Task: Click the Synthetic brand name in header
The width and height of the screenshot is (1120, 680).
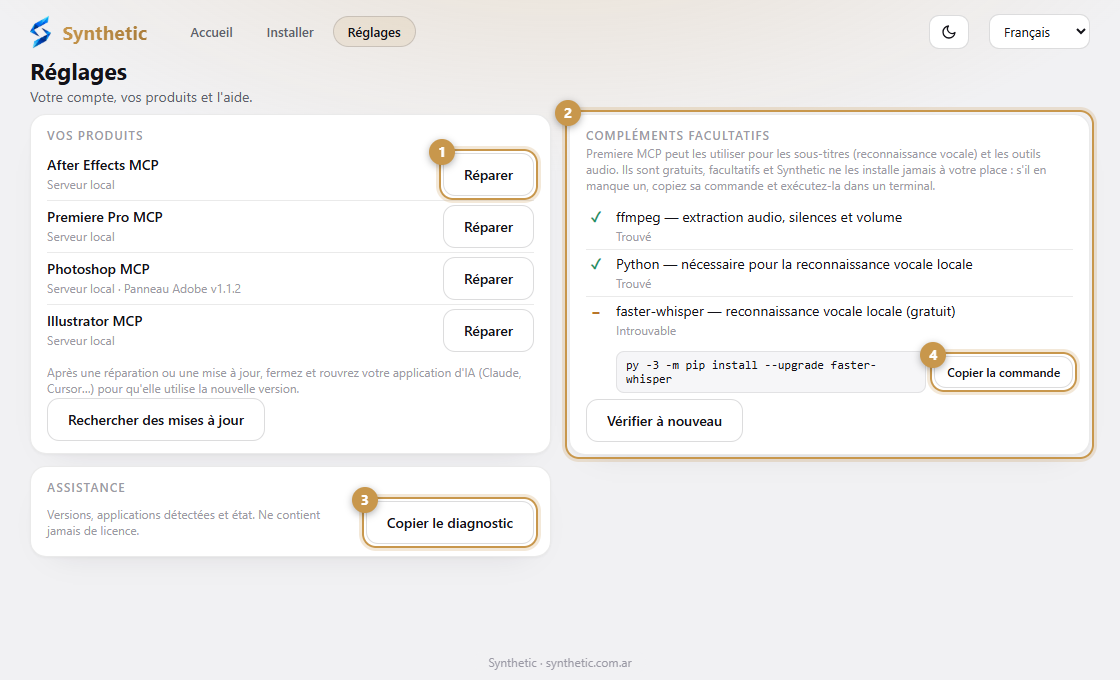Action: coord(105,33)
